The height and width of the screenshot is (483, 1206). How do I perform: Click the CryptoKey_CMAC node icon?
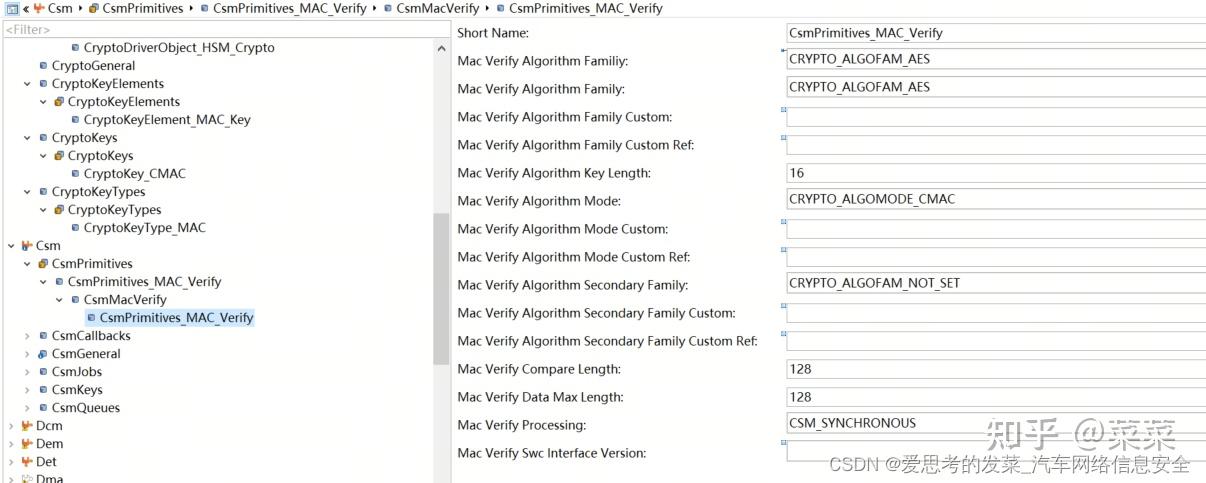(75, 174)
